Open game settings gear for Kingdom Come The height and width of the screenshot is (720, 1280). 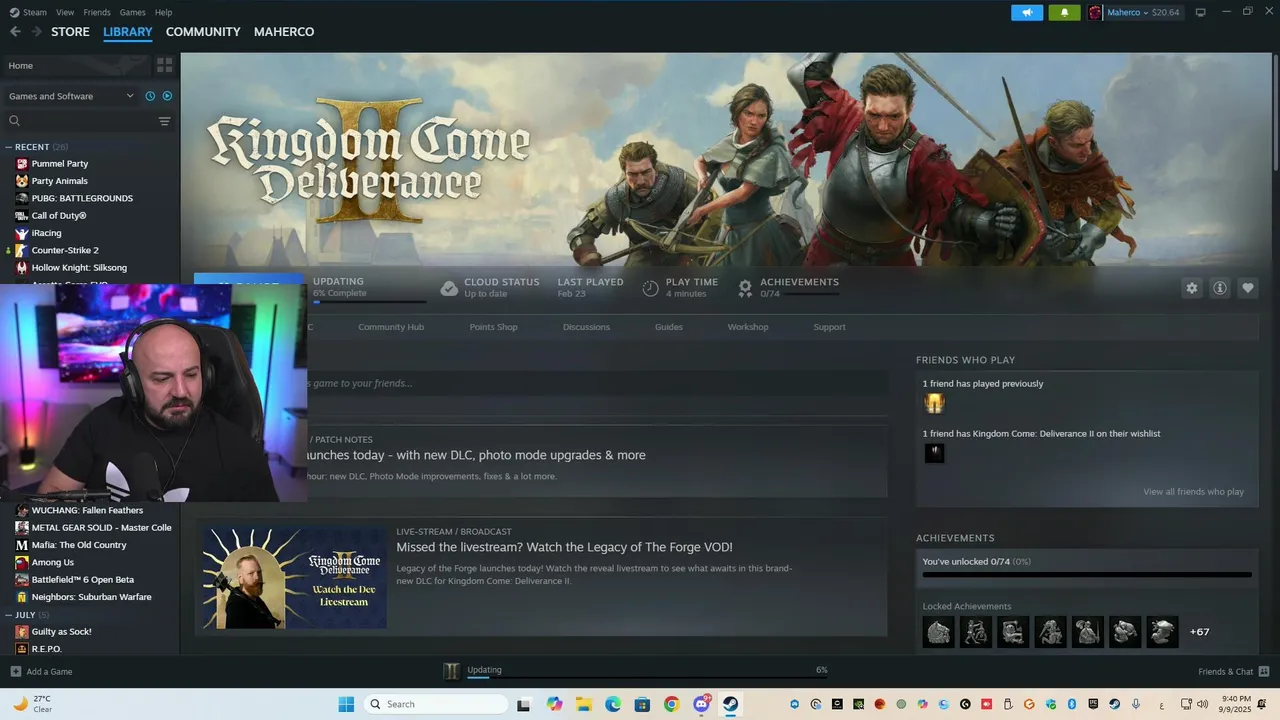click(x=1191, y=288)
